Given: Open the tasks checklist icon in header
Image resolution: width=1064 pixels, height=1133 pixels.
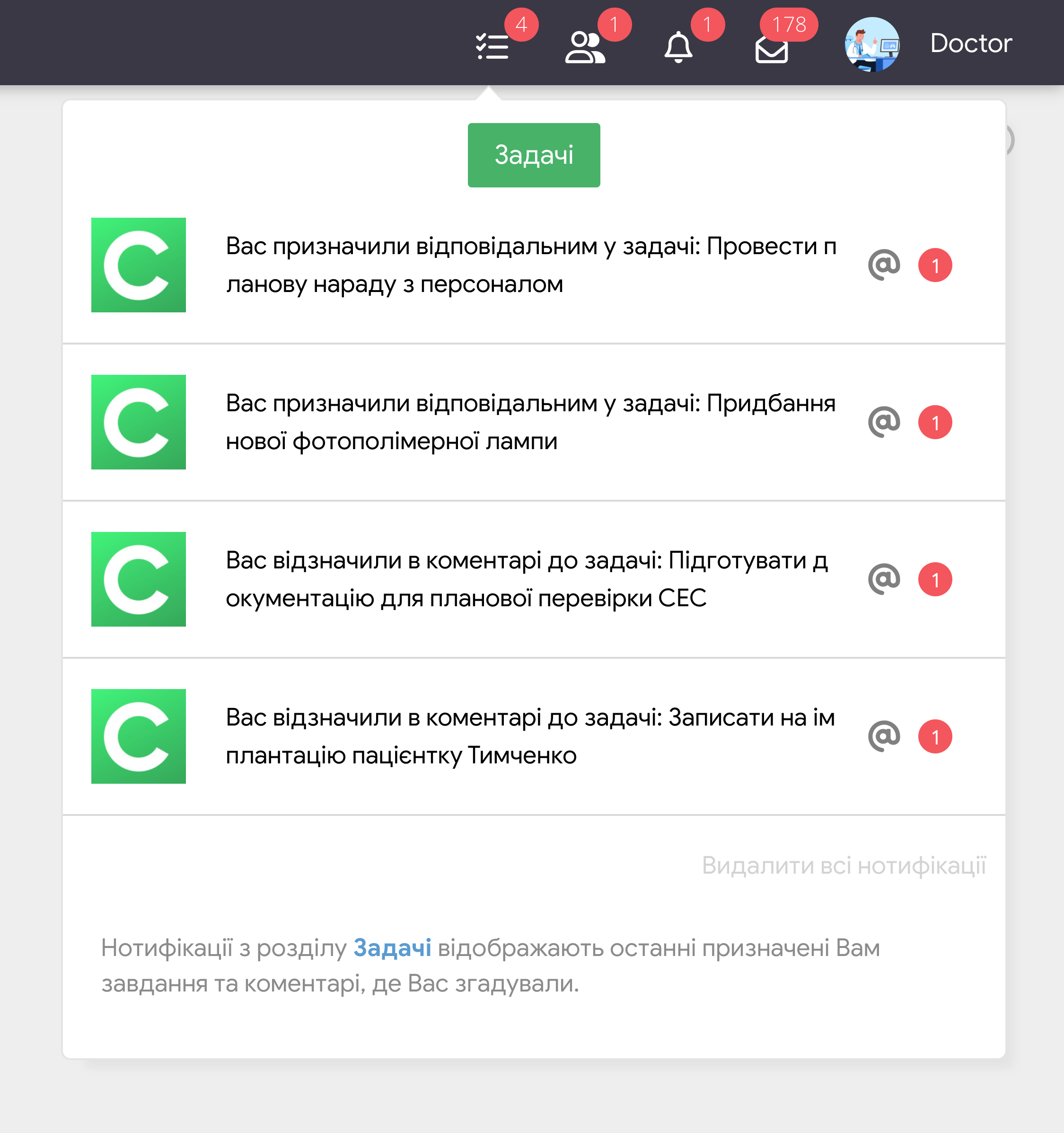Looking at the screenshot, I should coord(492,47).
